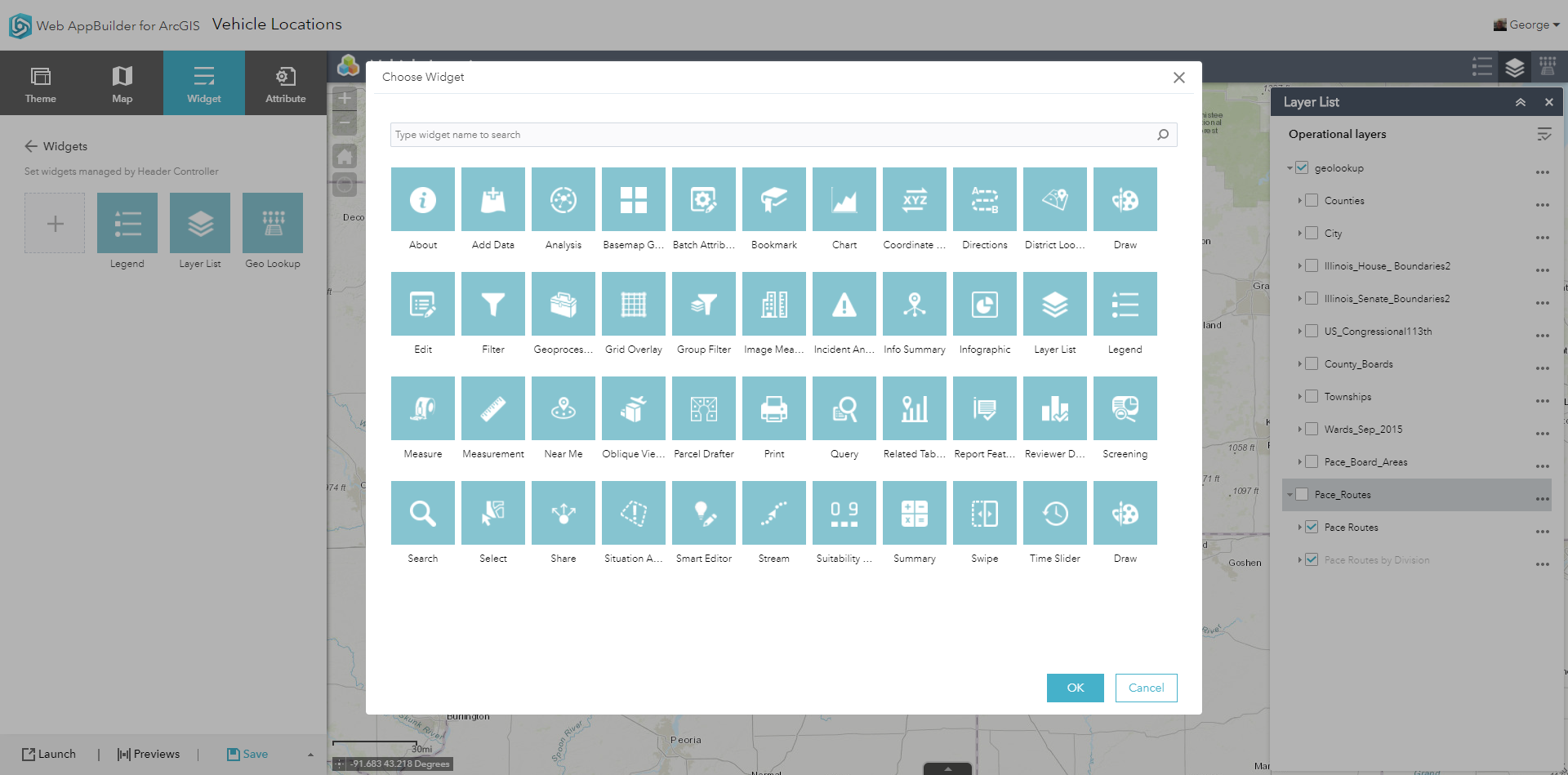The height and width of the screenshot is (775, 1568).
Task: Open options menu for Townships layer
Action: [x=1542, y=400]
